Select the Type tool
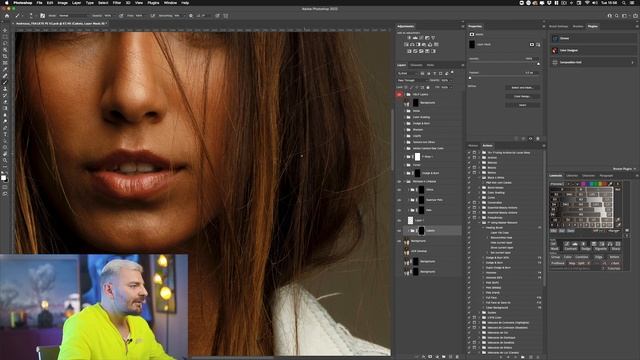Viewport: 640px width, 360px height. click(x=5, y=134)
